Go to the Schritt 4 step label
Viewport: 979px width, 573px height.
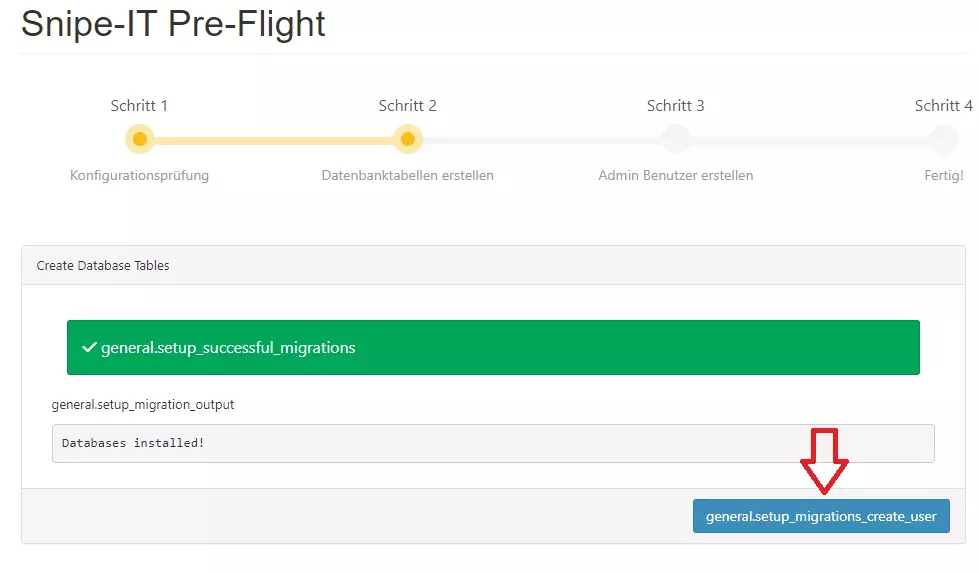tap(943, 106)
